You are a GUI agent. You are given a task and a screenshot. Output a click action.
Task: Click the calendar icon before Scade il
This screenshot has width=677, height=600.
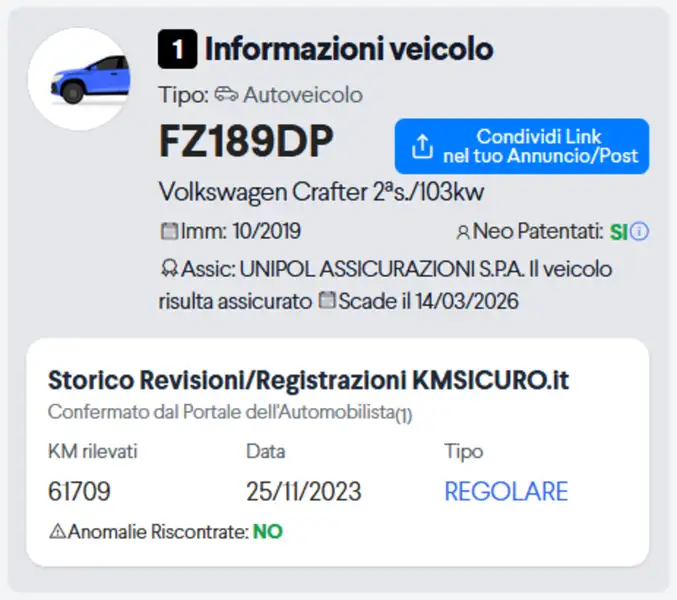(x=327, y=300)
